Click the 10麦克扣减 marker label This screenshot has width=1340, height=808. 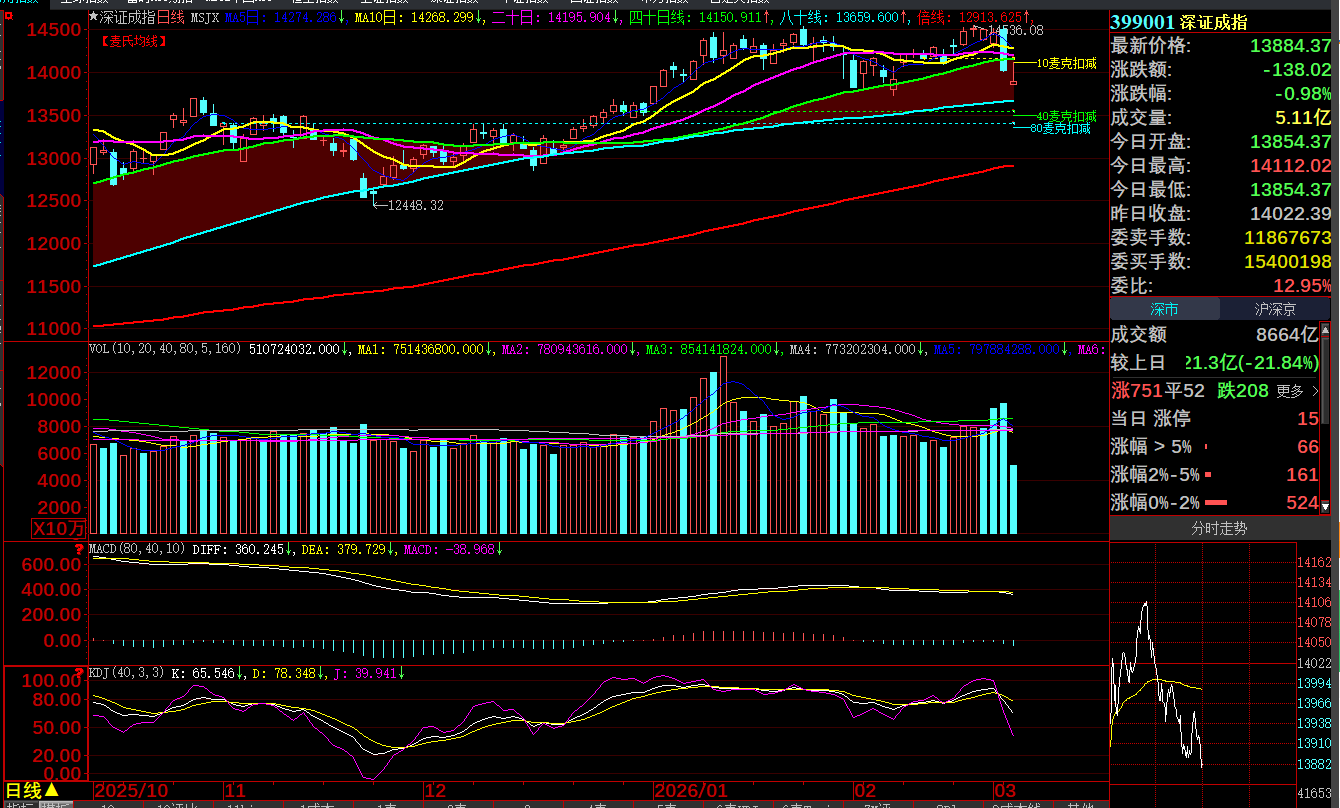[x=1066, y=63]
